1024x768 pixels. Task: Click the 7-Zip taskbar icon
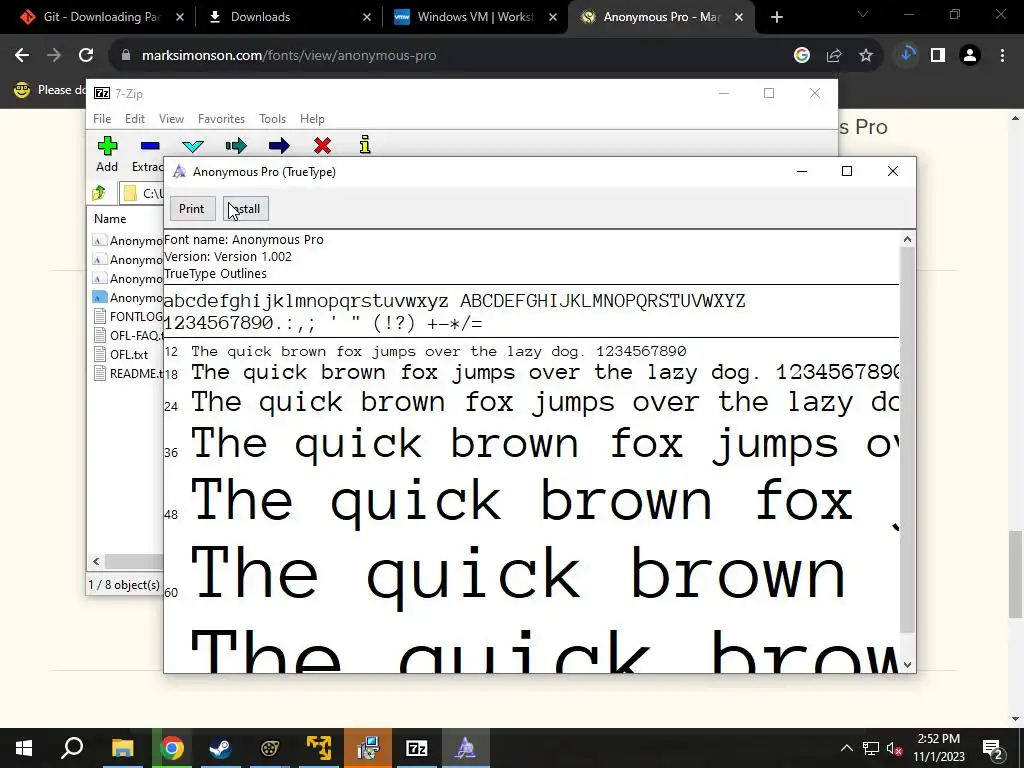pos(417,748)
